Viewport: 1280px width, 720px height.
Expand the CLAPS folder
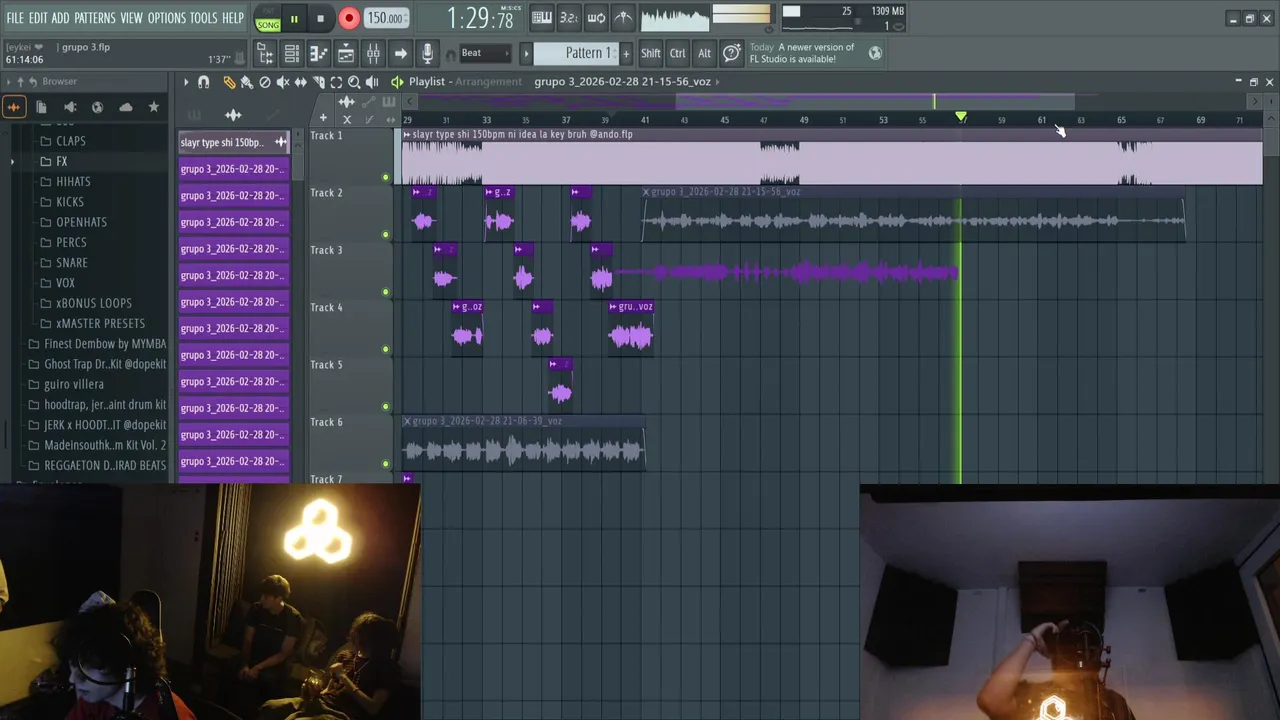(70, 141)
